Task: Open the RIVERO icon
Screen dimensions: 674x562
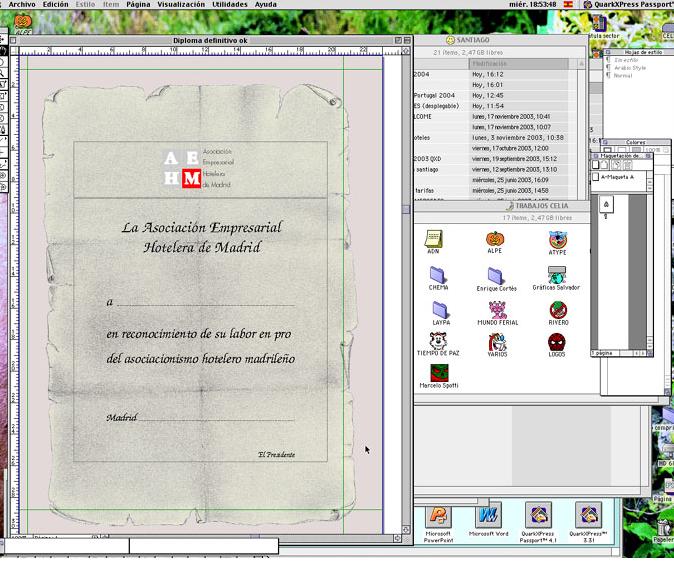Action: (558, 313)
